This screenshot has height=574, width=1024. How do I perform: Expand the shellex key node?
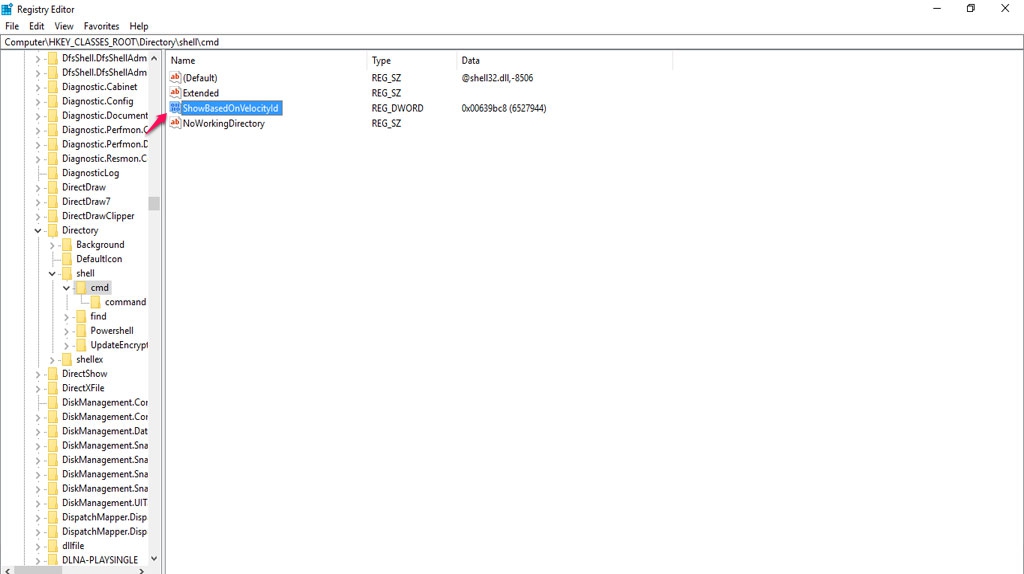tap(53, 359)
